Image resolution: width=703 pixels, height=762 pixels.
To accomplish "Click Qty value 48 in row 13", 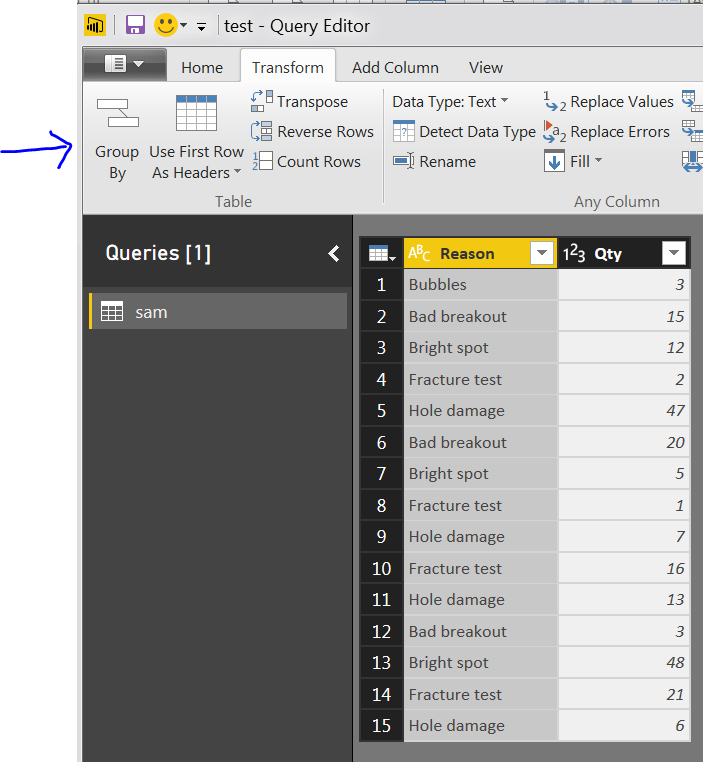I will point(624,663).
